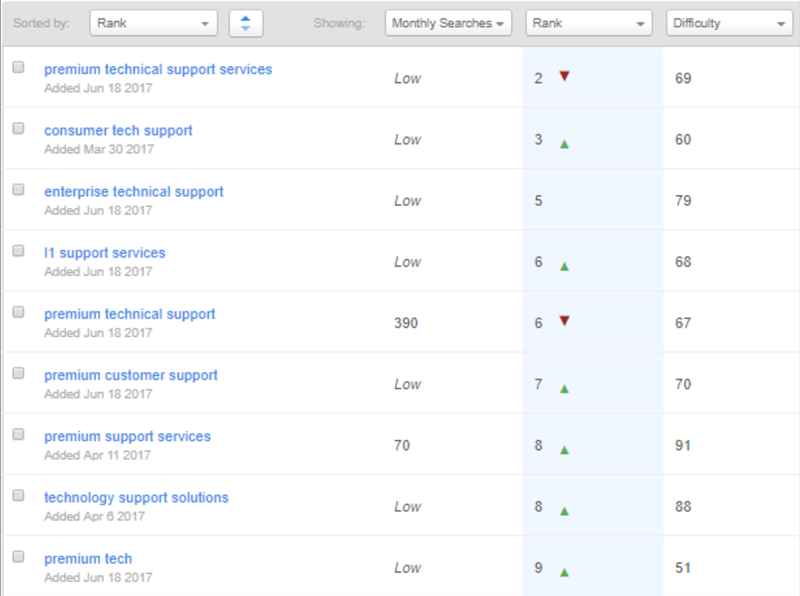Image resolution: width=800 pixels, height=596 pixels.
Task: Check the box for enterprise technical support
Action: tap(19, 190)
